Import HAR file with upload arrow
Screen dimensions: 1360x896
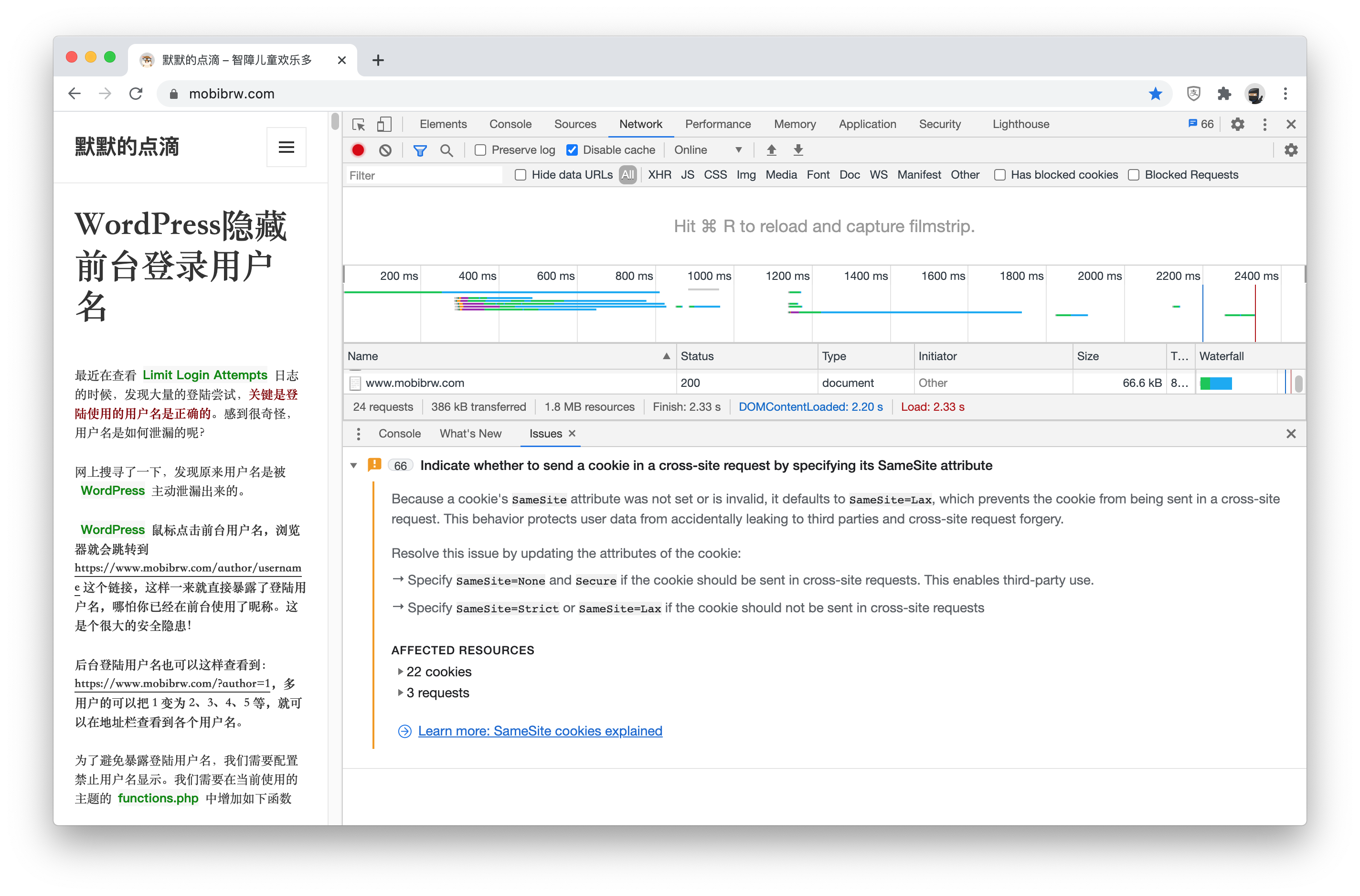coord(771,149)
